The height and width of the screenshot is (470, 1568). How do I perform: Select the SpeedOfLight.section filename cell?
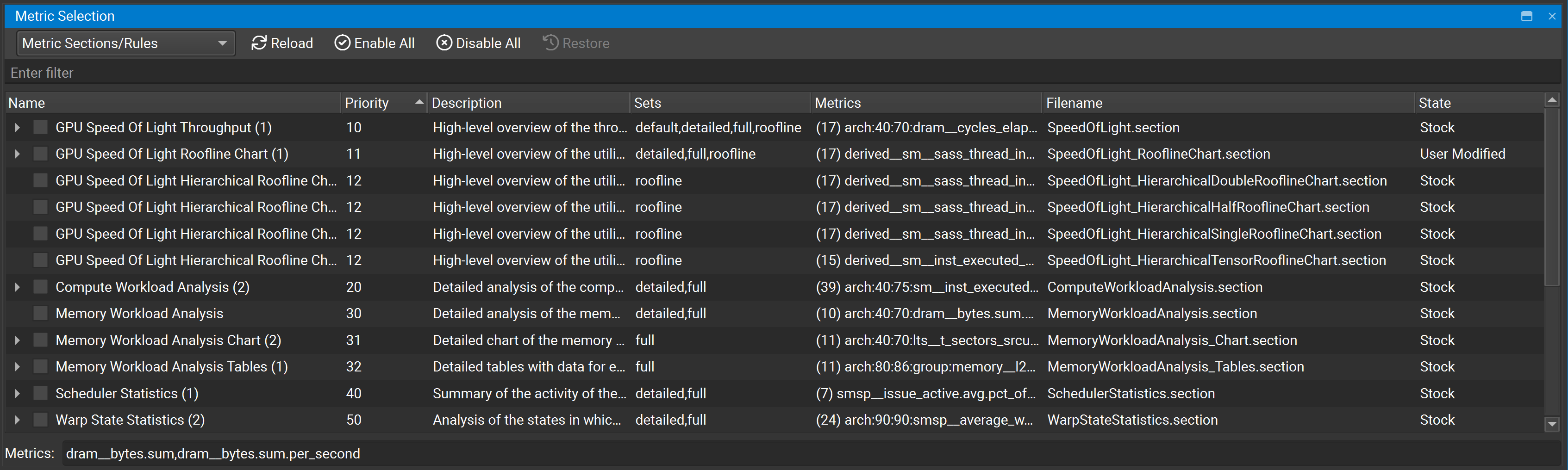coord(1113,127)
